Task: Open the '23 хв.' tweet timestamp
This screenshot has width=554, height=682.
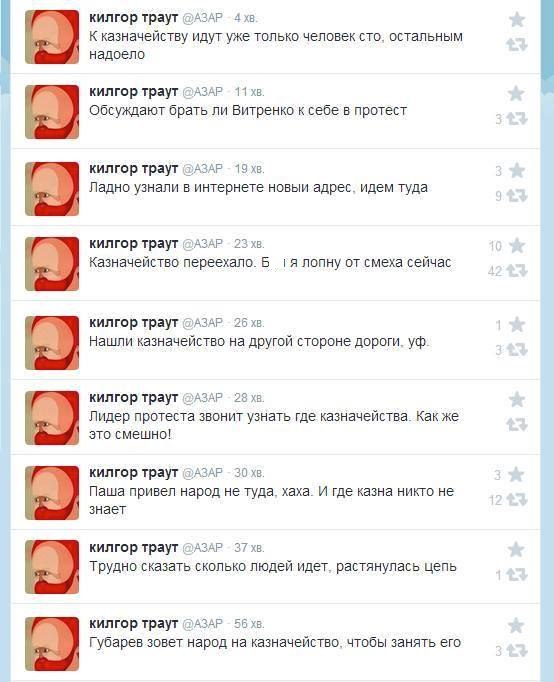Action: [249, 244]
